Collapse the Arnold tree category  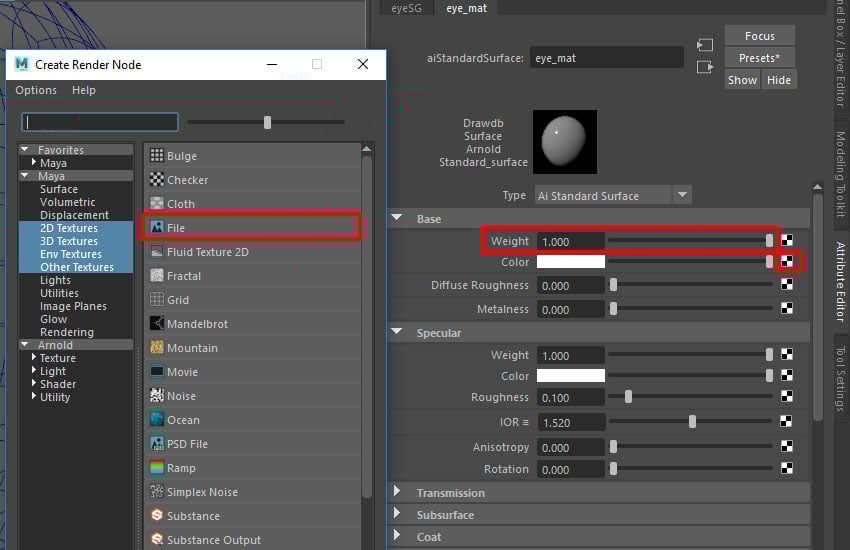tap(25, 344)
